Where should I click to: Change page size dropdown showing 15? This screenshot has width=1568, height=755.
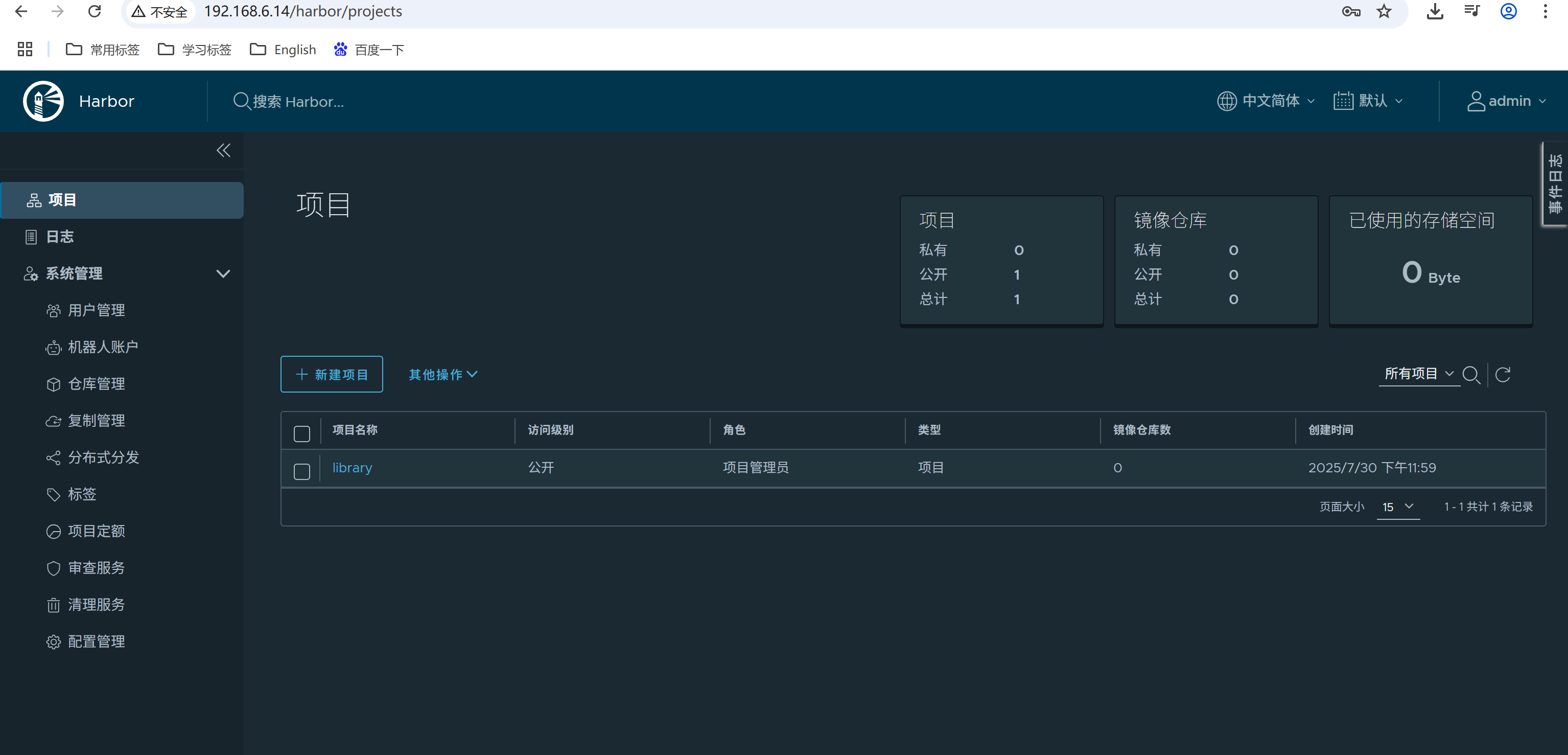coord(1398,507)
